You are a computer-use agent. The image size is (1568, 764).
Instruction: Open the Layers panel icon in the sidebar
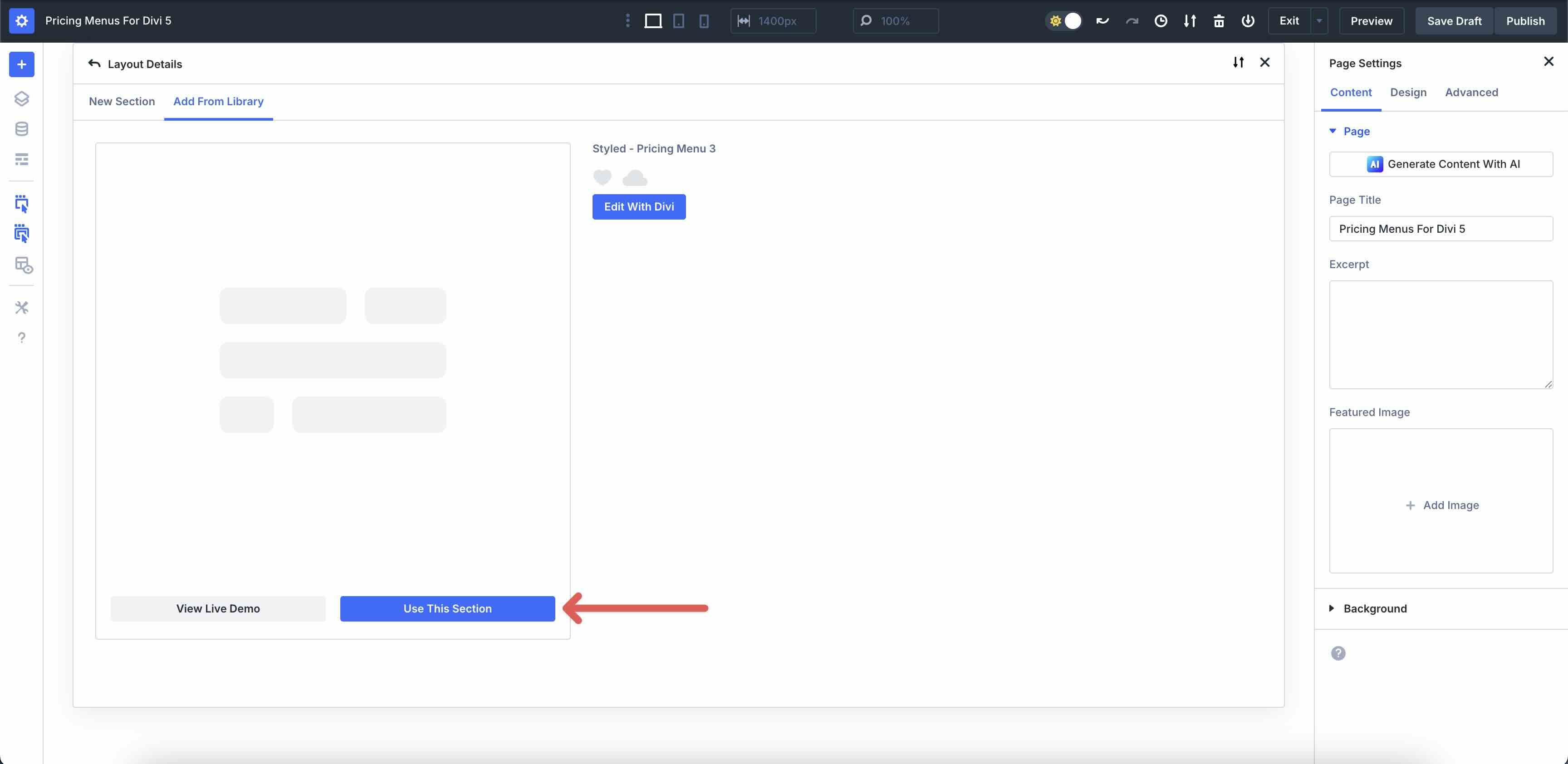coord(22,98)
